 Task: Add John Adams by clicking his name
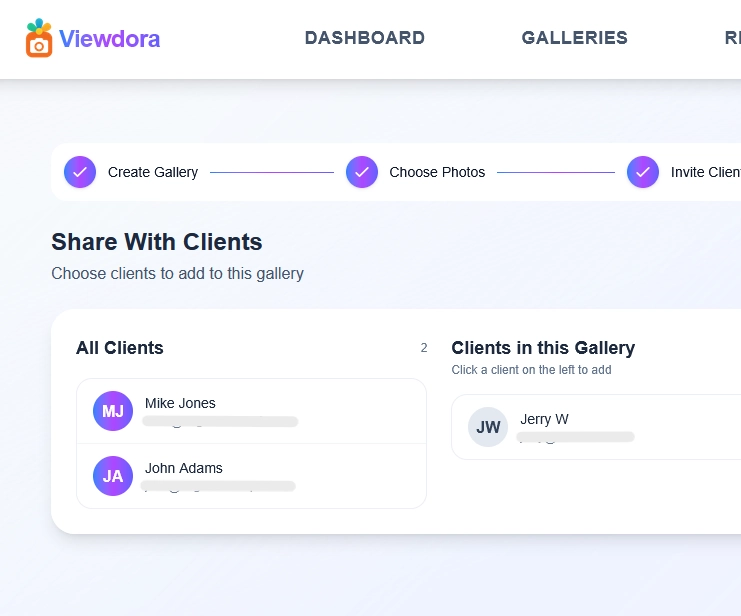click(x=184, y=468)
